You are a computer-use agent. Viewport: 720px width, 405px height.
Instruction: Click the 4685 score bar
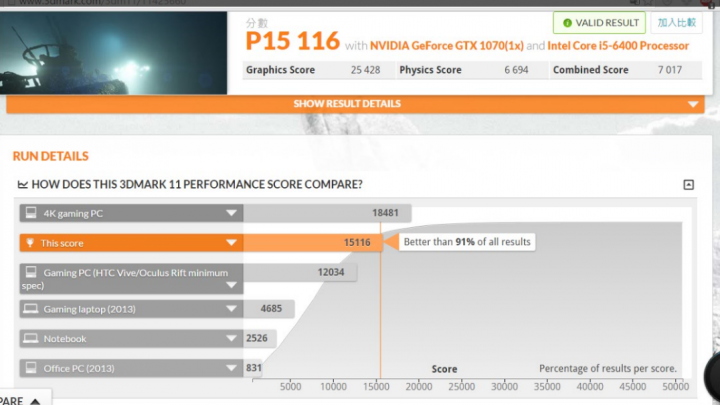(x=269, y=309)
